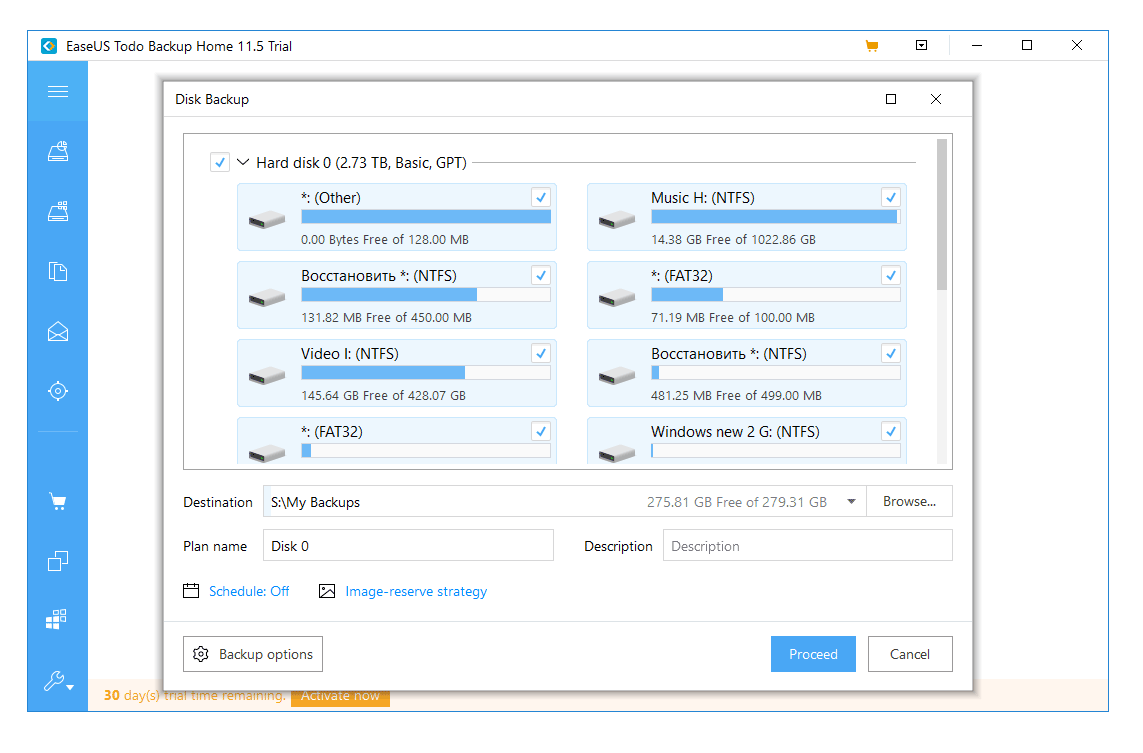Click the Description input field
Screen dimensions: 1143x753
click(808, 545)
